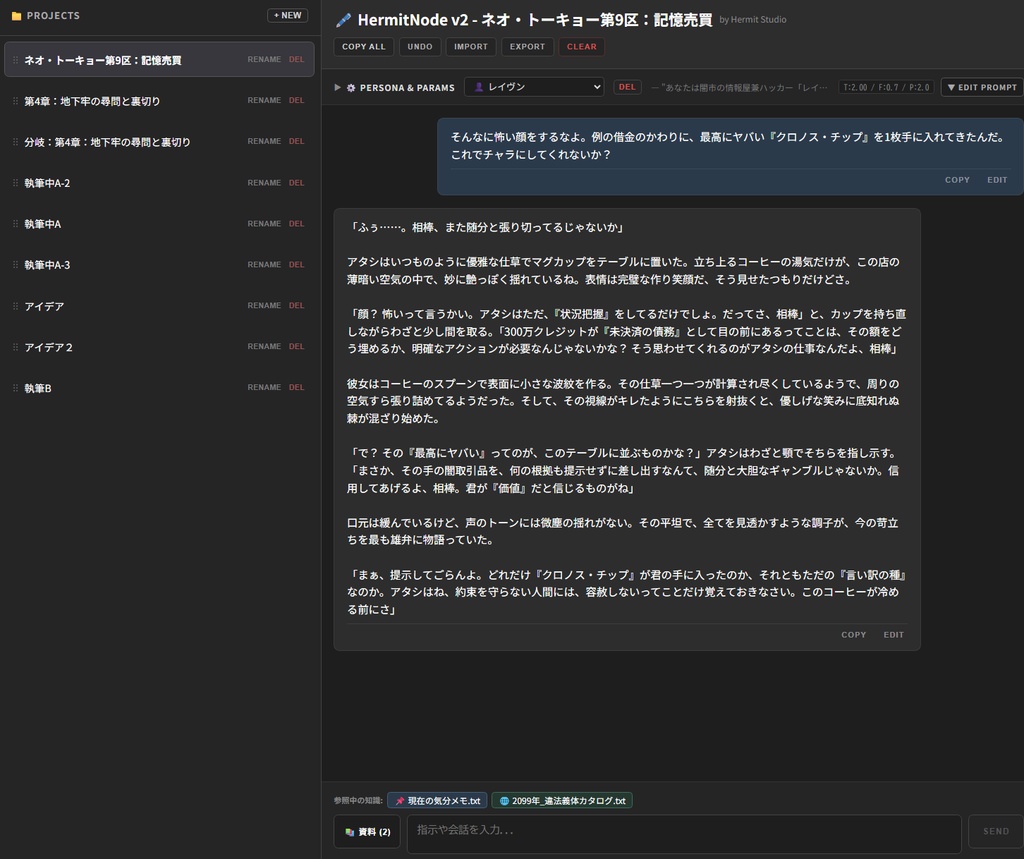Rename project ネオ・トーキョー第9区：記憶売買

(264, 59)
